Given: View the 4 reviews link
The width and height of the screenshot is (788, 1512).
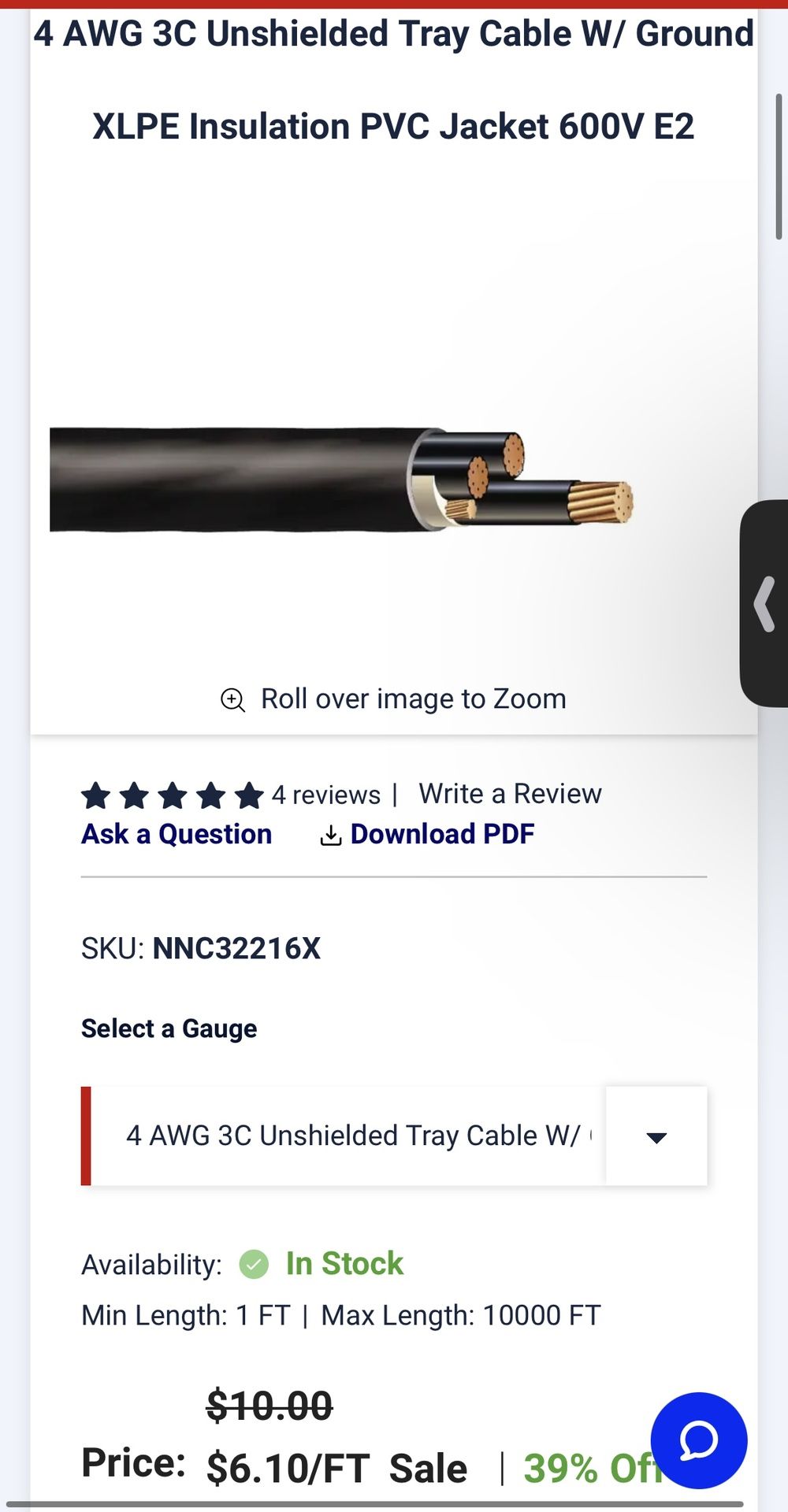Looking at the screenshot, I should pyautogui.click(x=325, y=795).
